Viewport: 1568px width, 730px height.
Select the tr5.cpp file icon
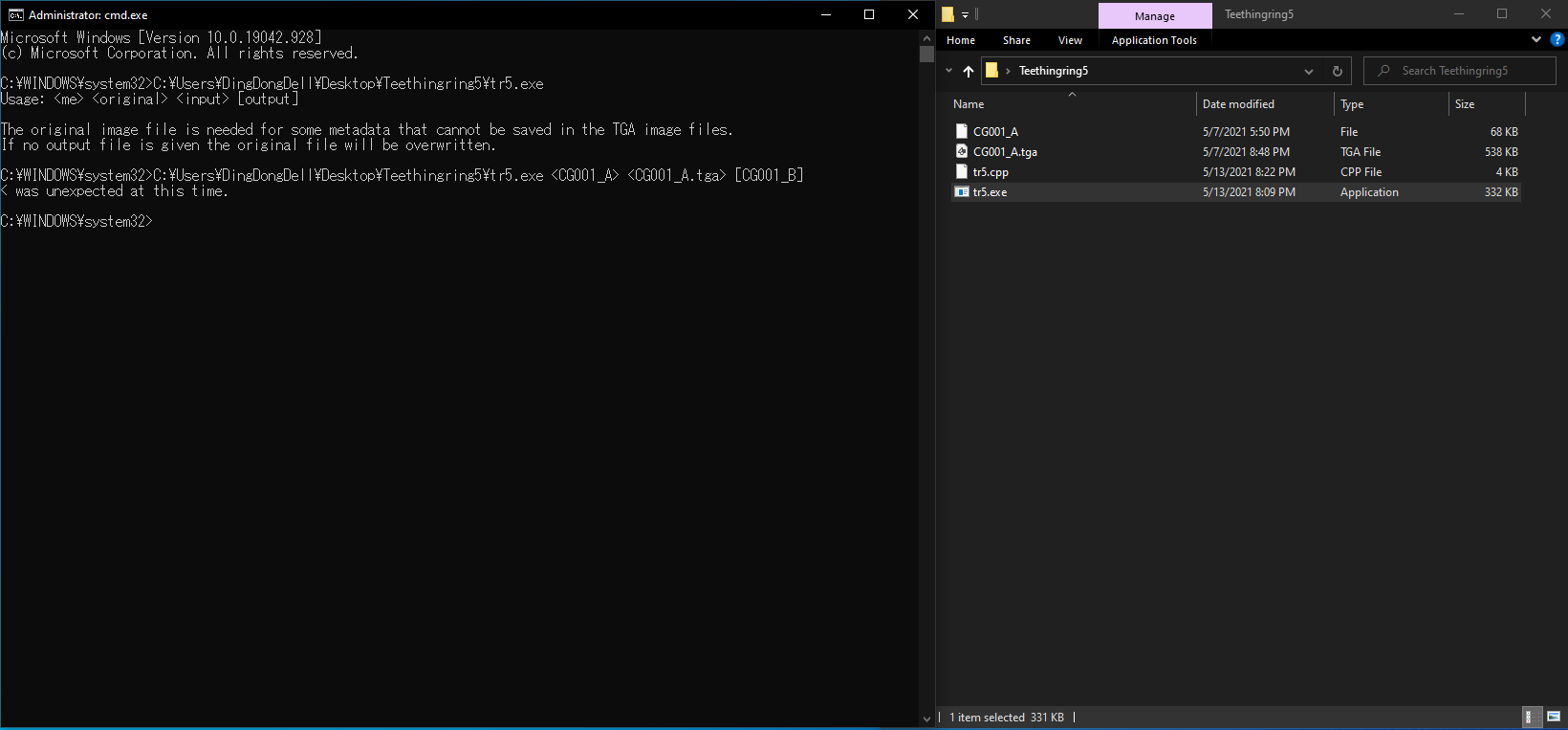[x=962, y=171]
